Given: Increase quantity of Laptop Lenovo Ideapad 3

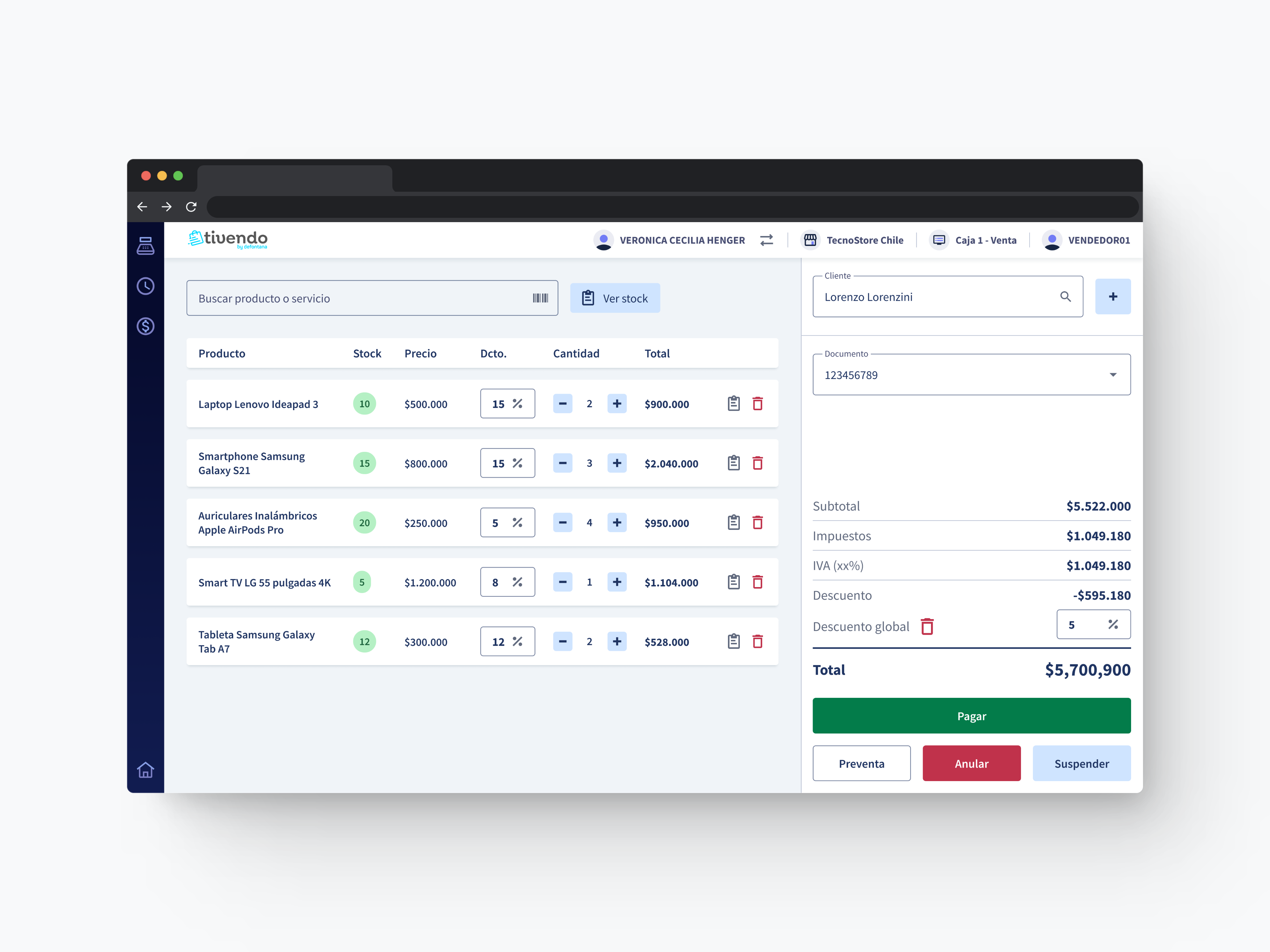Looking at the screenshot, I should tap(617, 403).
